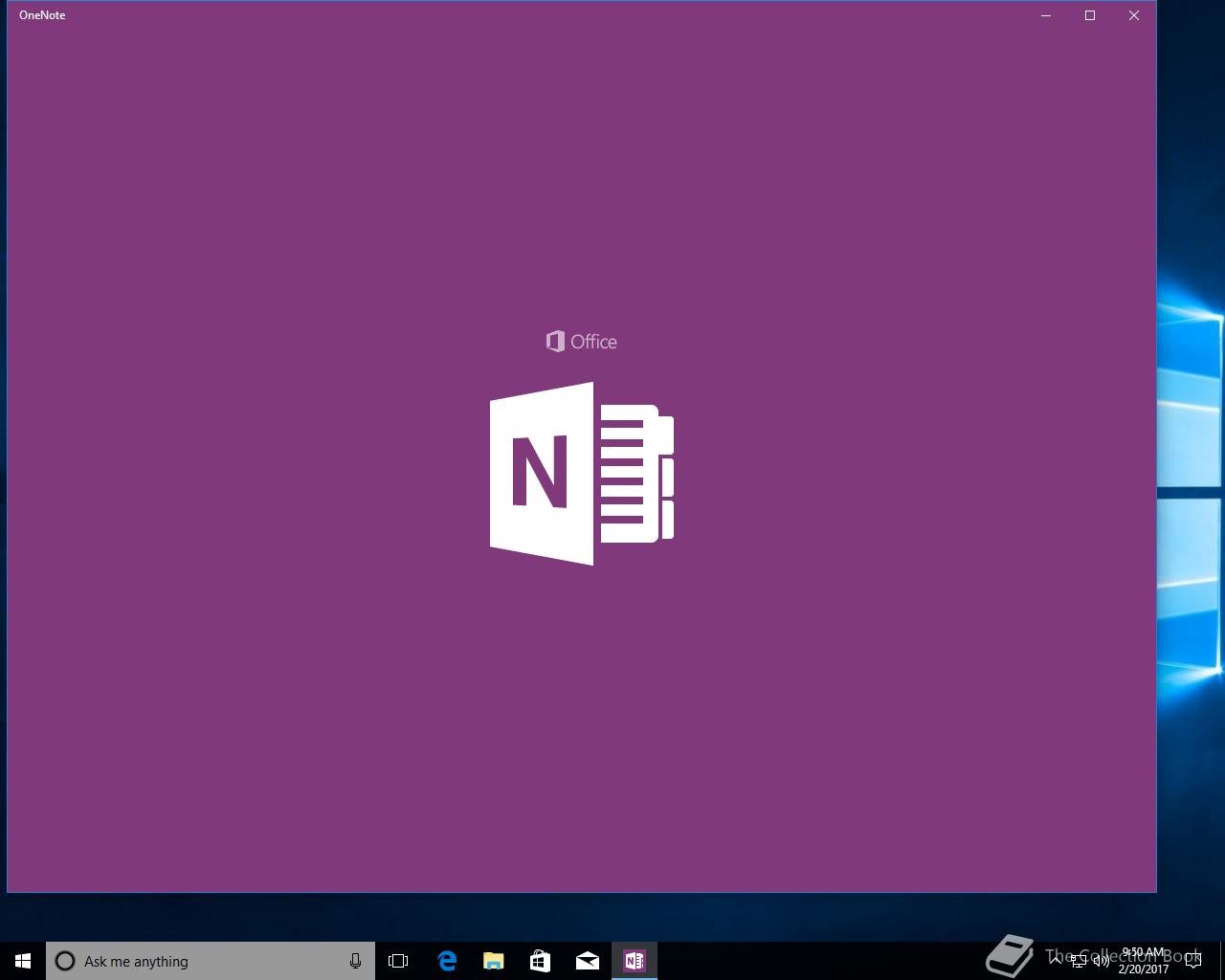Expand the hidden system tray icons chevron
1225x980 pixels.
pyautogui.click(x=1056, y=961)
